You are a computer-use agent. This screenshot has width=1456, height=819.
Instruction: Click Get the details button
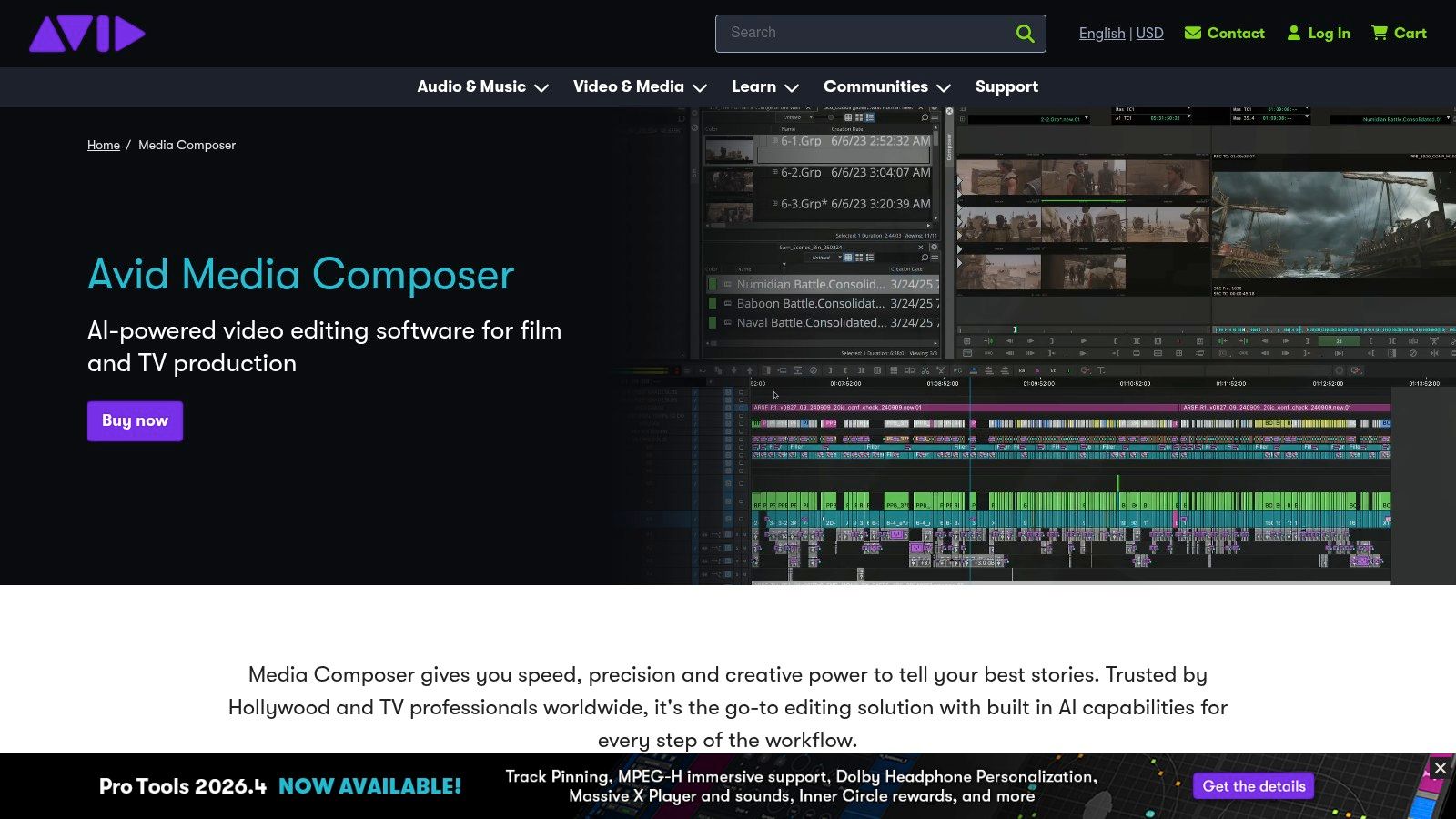click(x=1254, y=786)
